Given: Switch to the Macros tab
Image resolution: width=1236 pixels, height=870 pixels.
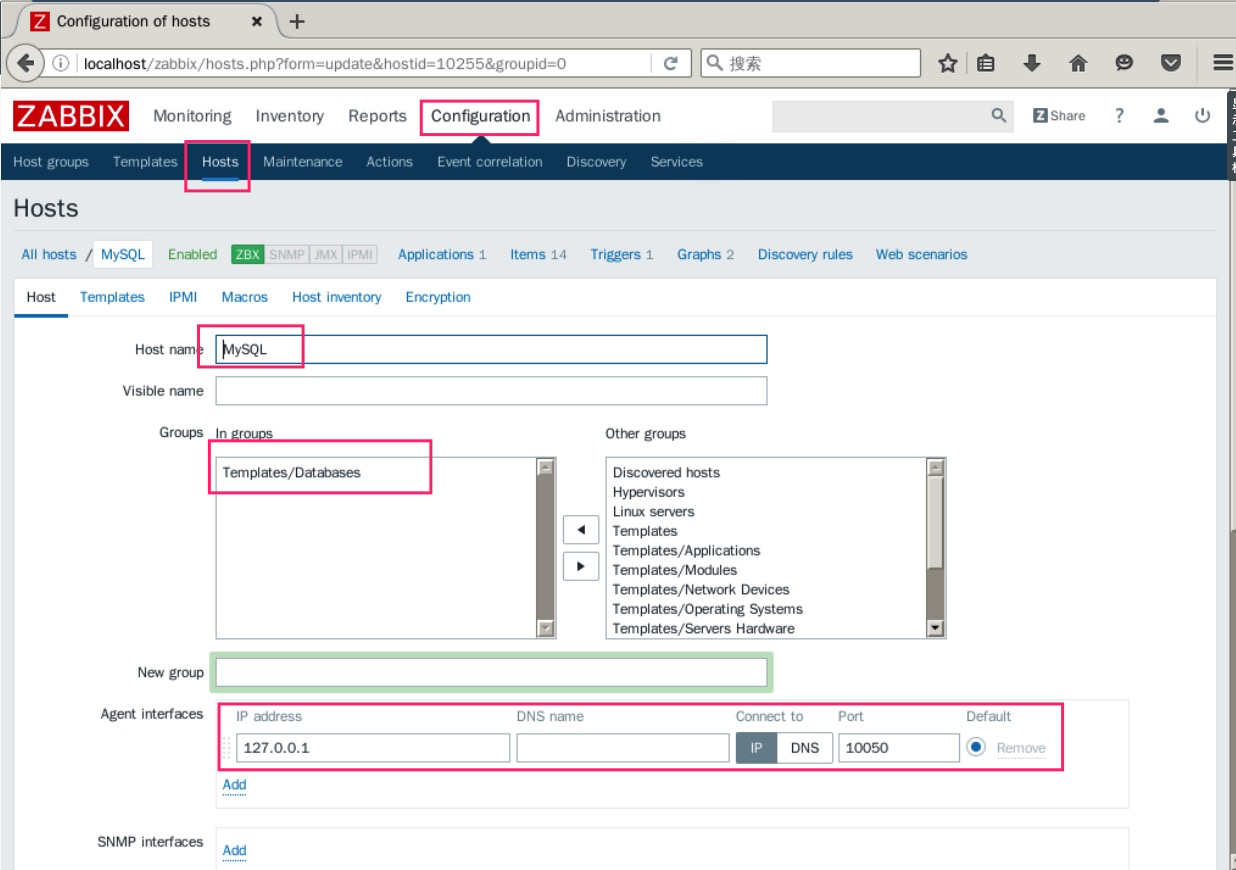Looking at the screenshot, I should coord(244,297).
